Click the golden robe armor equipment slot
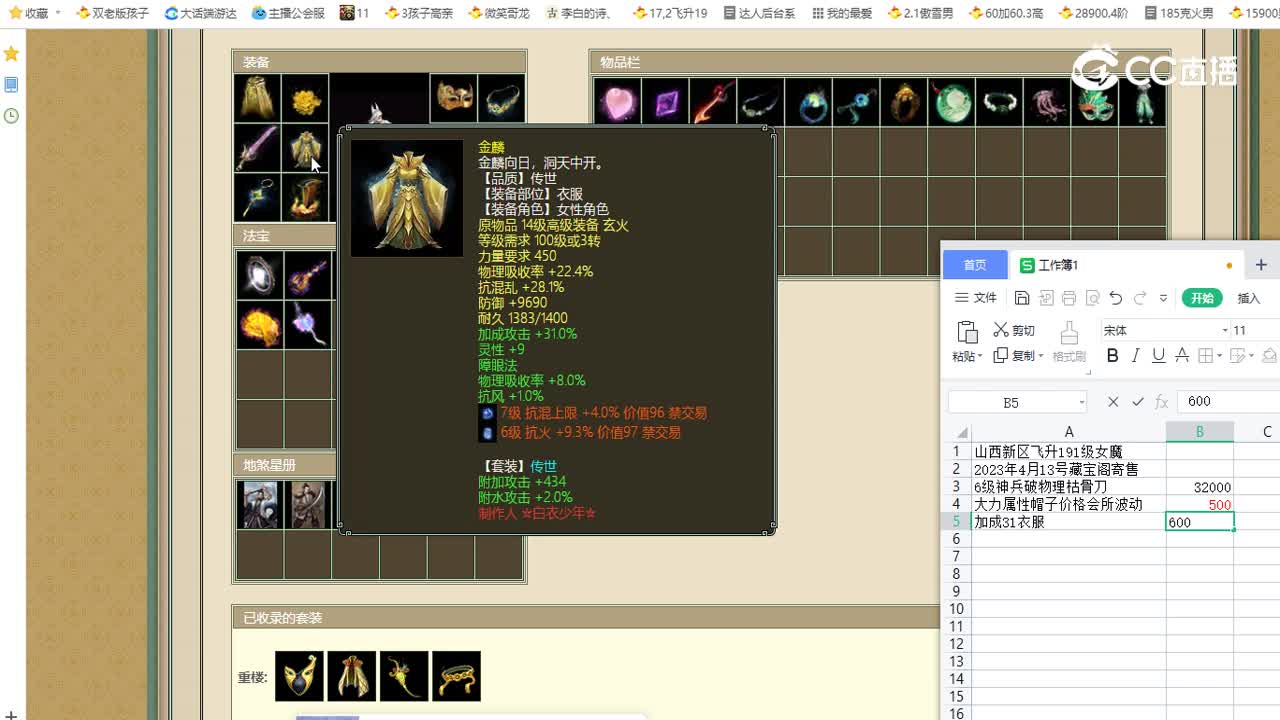Screen dimensions: 1280x720 click(305, 148)
